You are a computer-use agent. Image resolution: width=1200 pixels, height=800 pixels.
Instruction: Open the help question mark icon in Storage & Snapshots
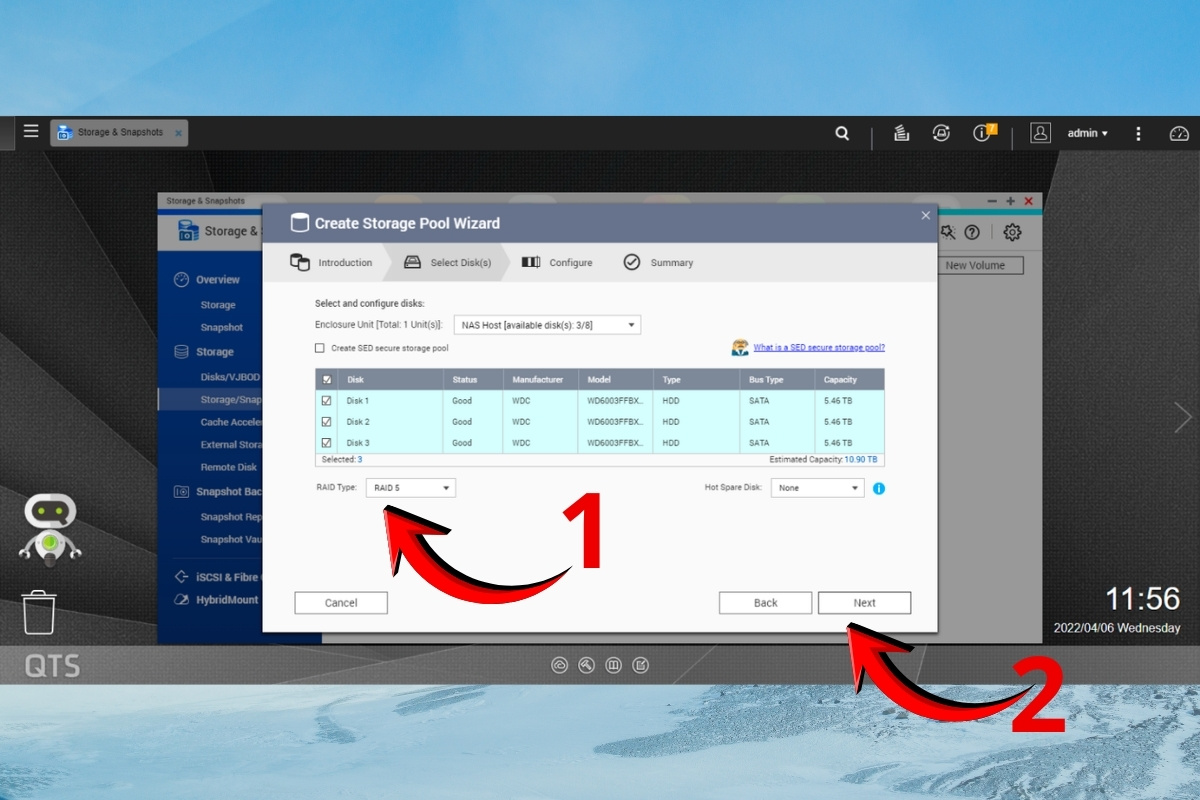point(971,232)
